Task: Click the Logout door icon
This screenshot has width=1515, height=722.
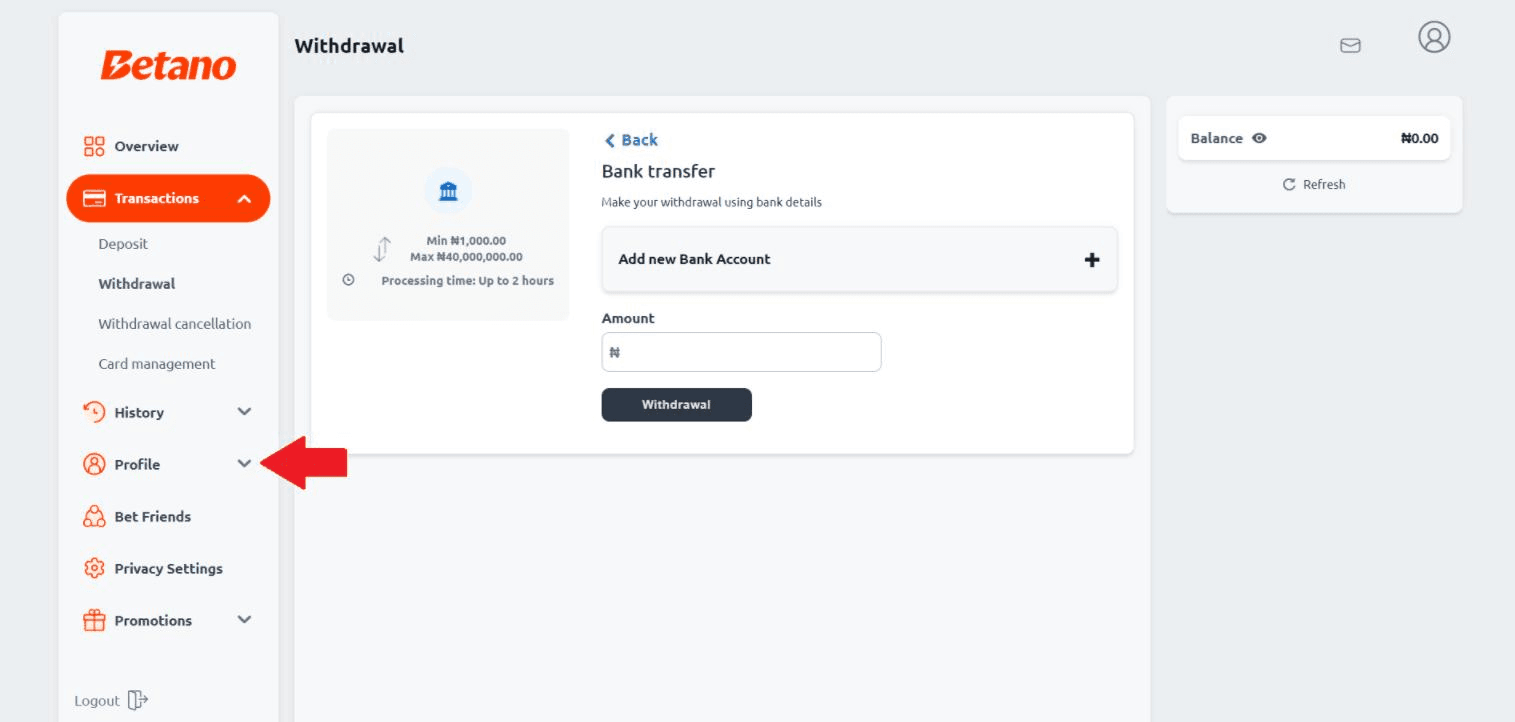Action: point(138,700)
